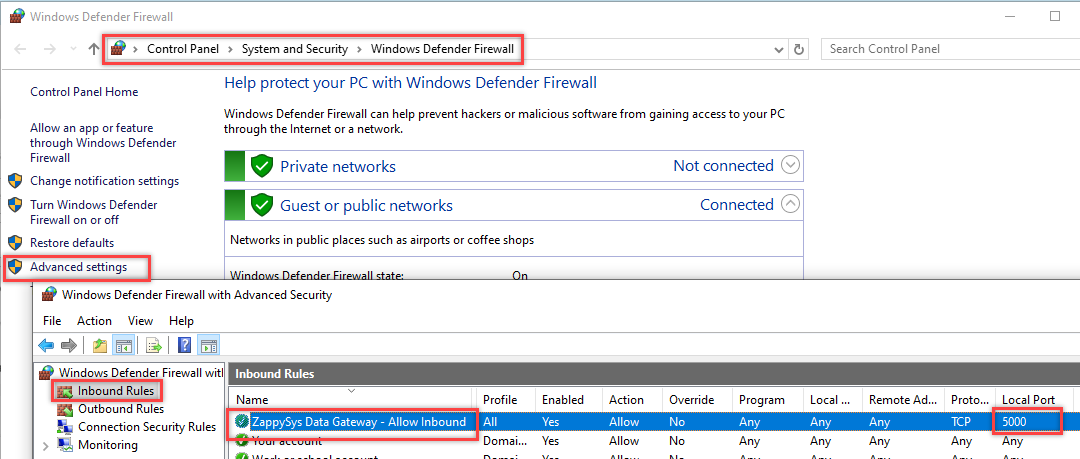Click the MMC toolbar Back arrow
This screenshot has width=1080, height=459.
click(46, 346)
